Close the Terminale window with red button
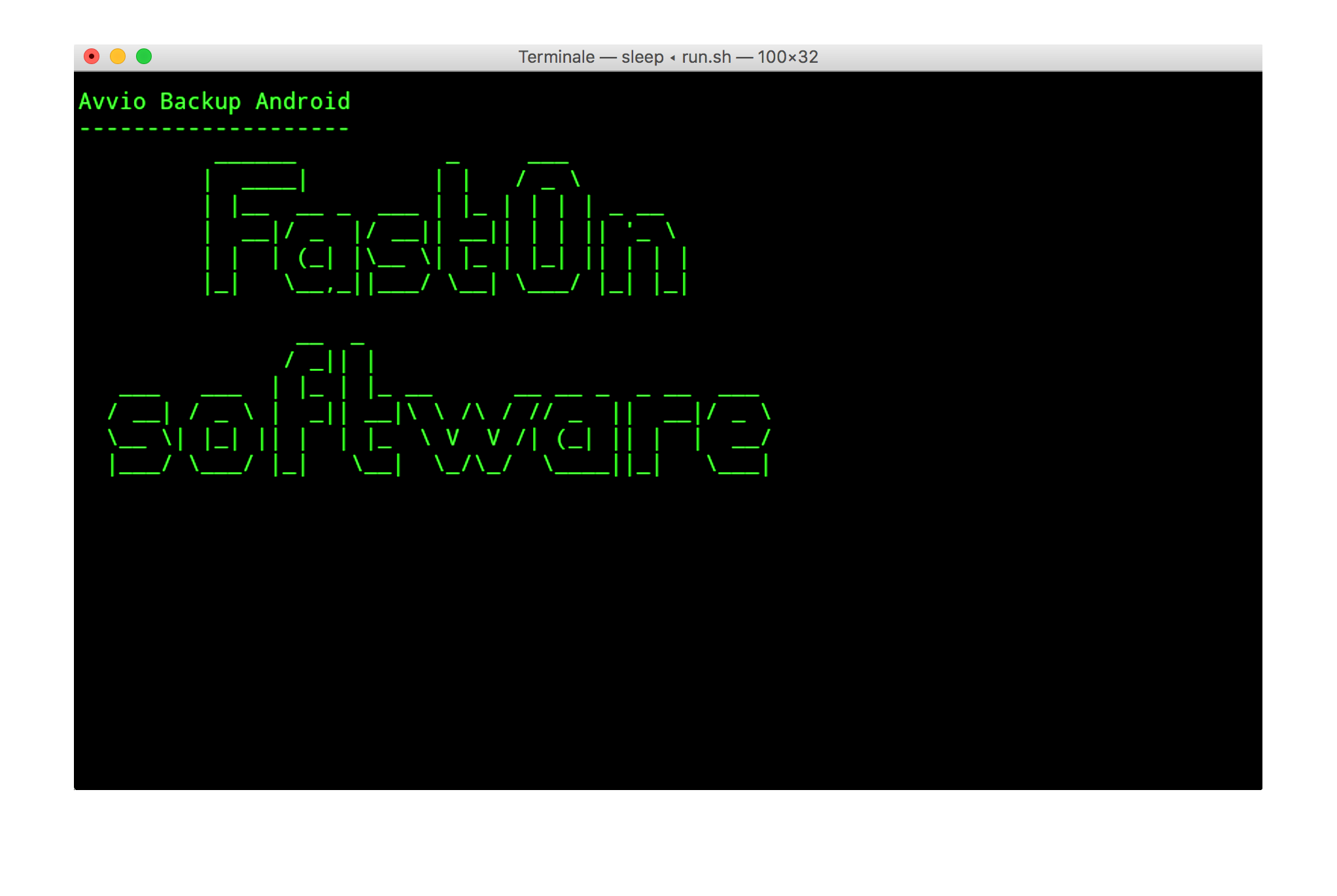This screenshot has width=1337, height=896. pos(92,57)
